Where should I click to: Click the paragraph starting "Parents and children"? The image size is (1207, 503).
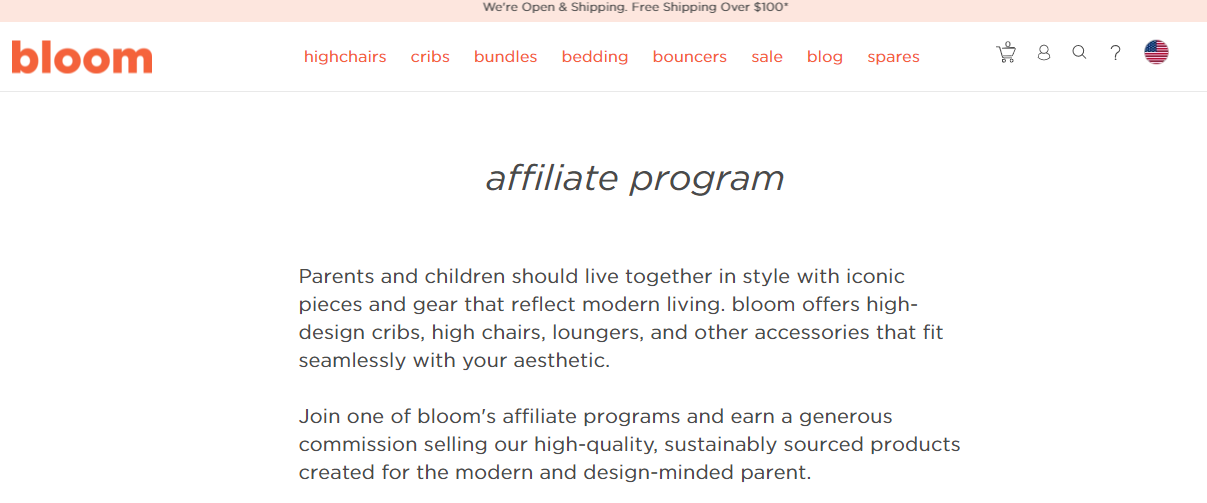pos(620,318)
